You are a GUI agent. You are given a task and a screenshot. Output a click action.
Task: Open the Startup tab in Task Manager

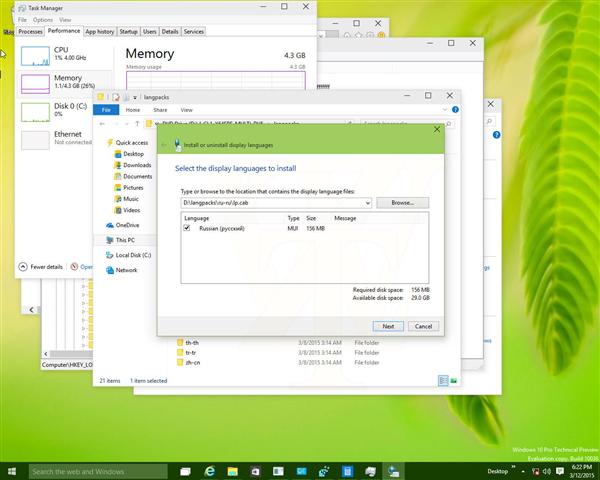[x=128, y=31]
